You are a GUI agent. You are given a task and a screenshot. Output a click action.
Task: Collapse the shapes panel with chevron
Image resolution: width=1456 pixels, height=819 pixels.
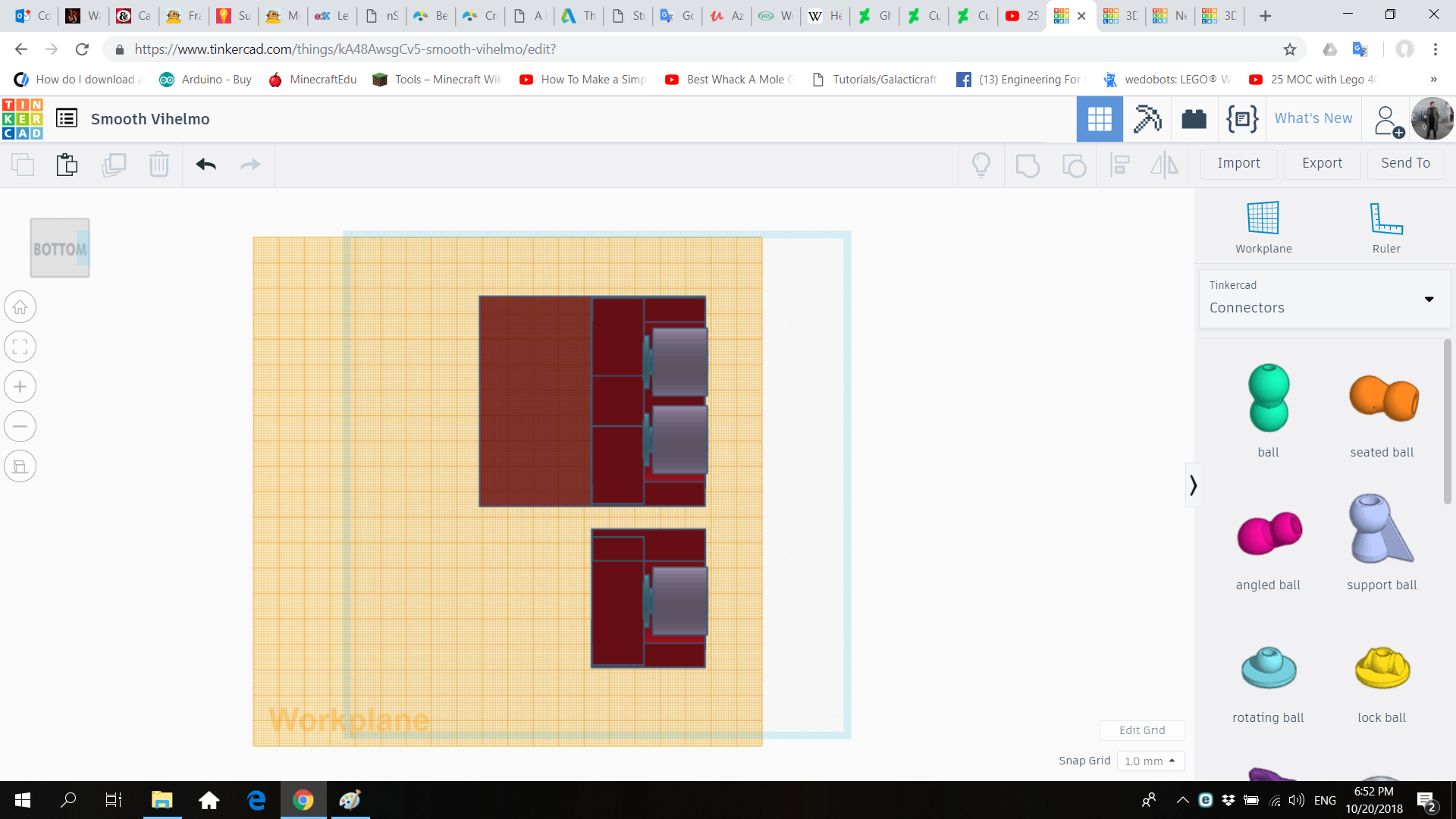click(x=1193, y=484)
